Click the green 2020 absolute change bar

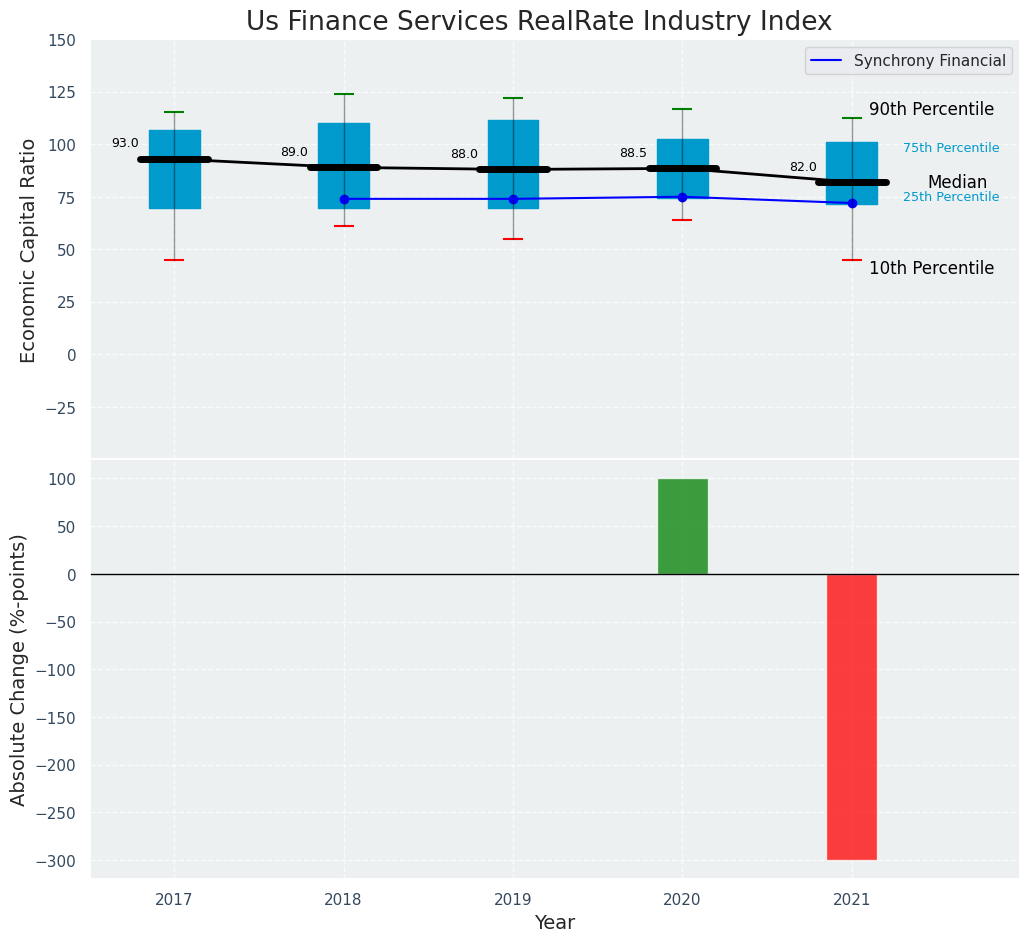pos(682,527)
